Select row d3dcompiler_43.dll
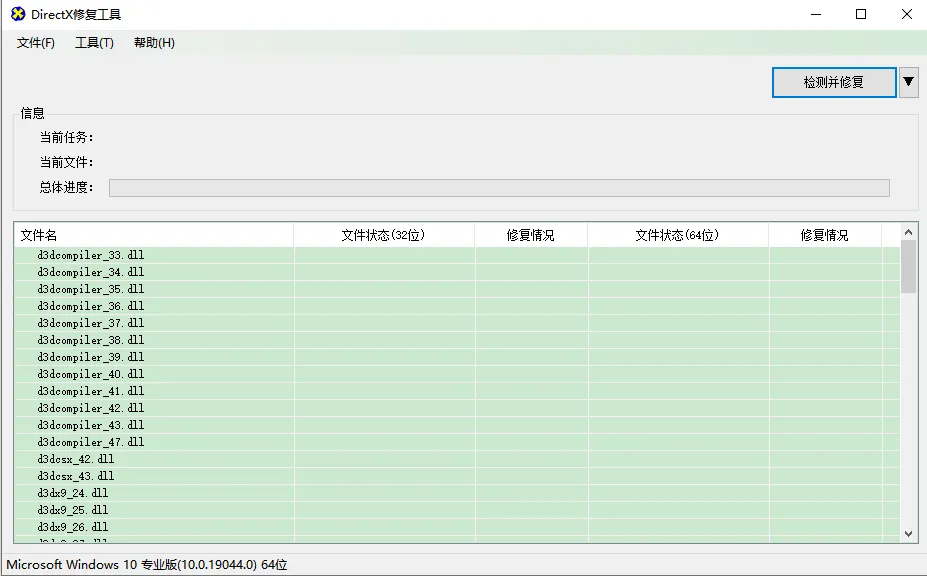Viewport: 927px width, 576px height. pos(457,425)
